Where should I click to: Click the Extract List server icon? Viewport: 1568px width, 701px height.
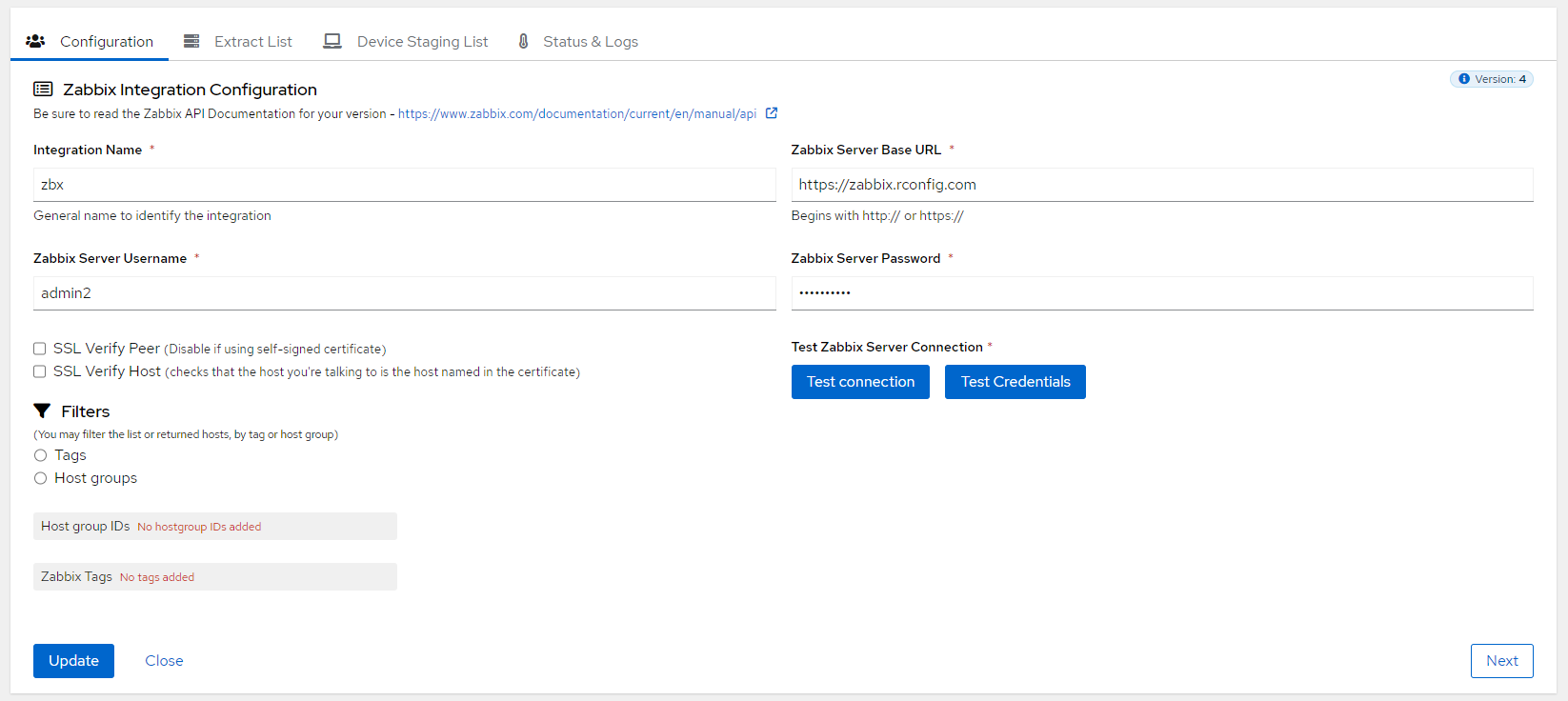point(191,41)
